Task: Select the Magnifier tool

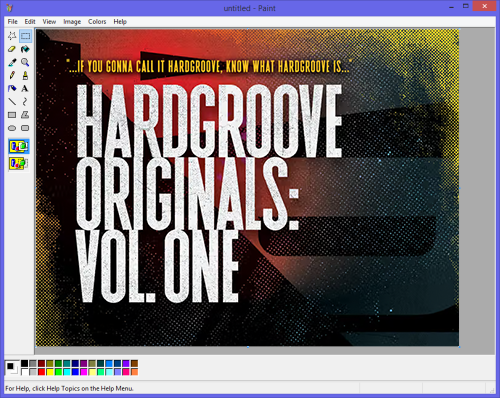Action: [x=25, y=62]
